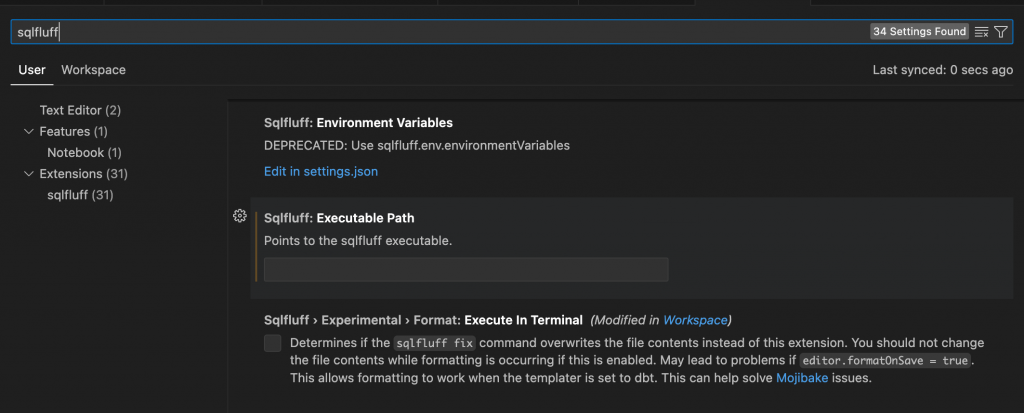The width and height of the screenshot is (1024, 413).
Task: Collapse the Features tree section
Action: pos(28,131)
